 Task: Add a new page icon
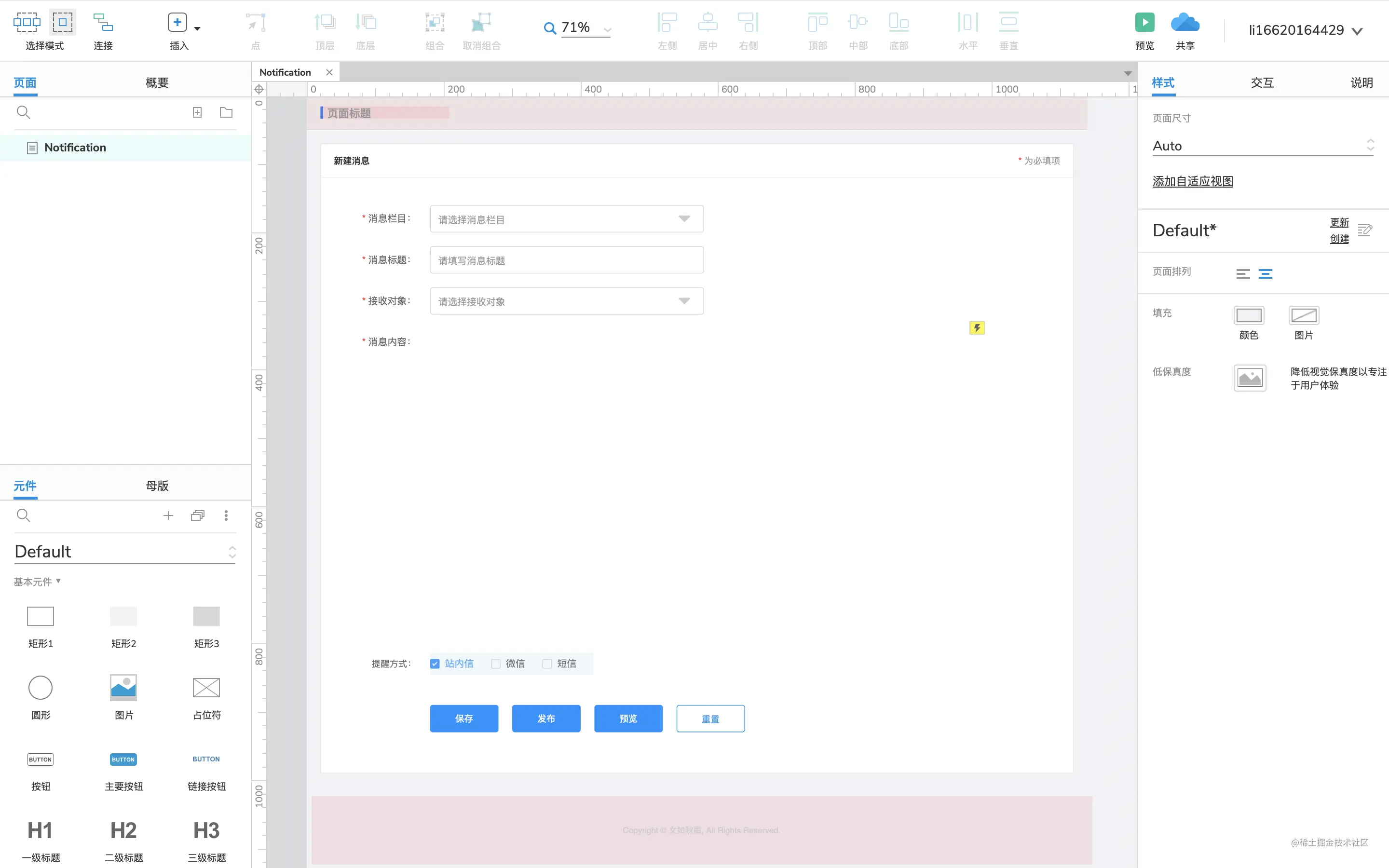(197, 112)
